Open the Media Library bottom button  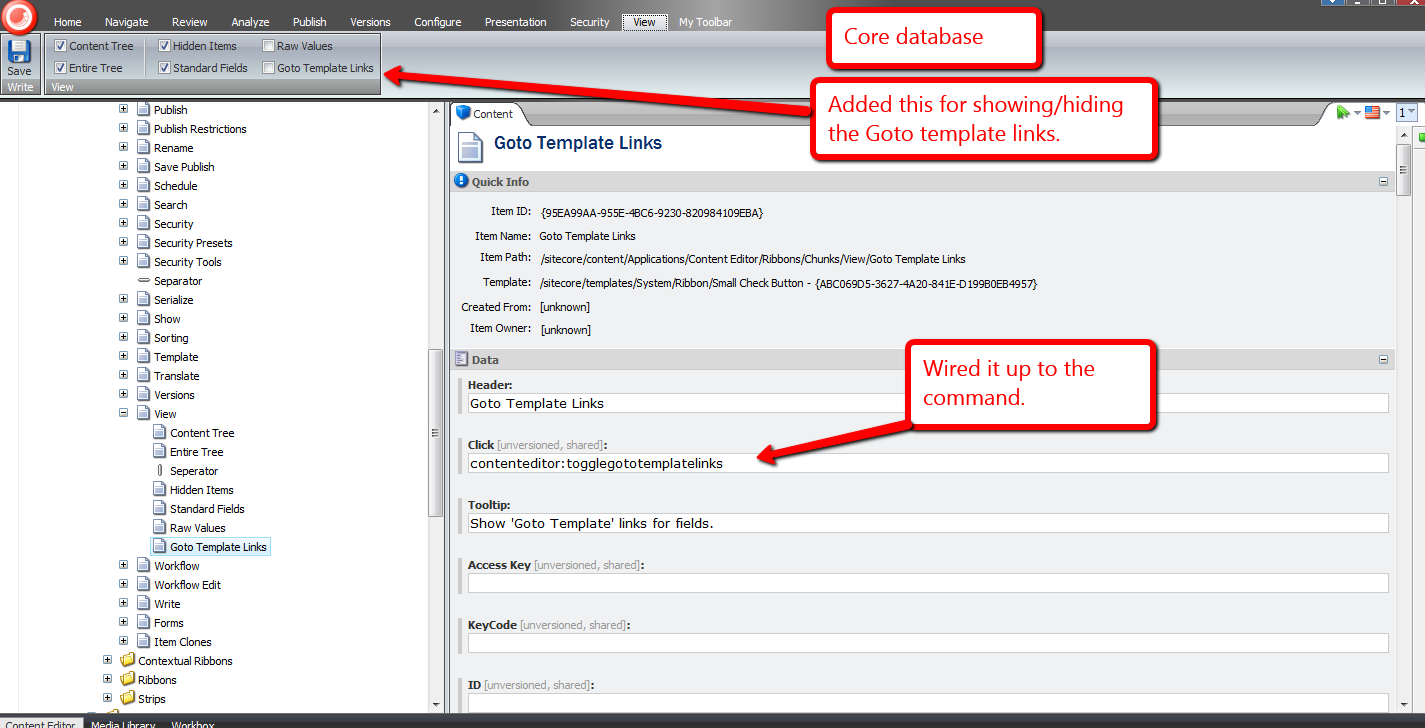tap(123, 724)
